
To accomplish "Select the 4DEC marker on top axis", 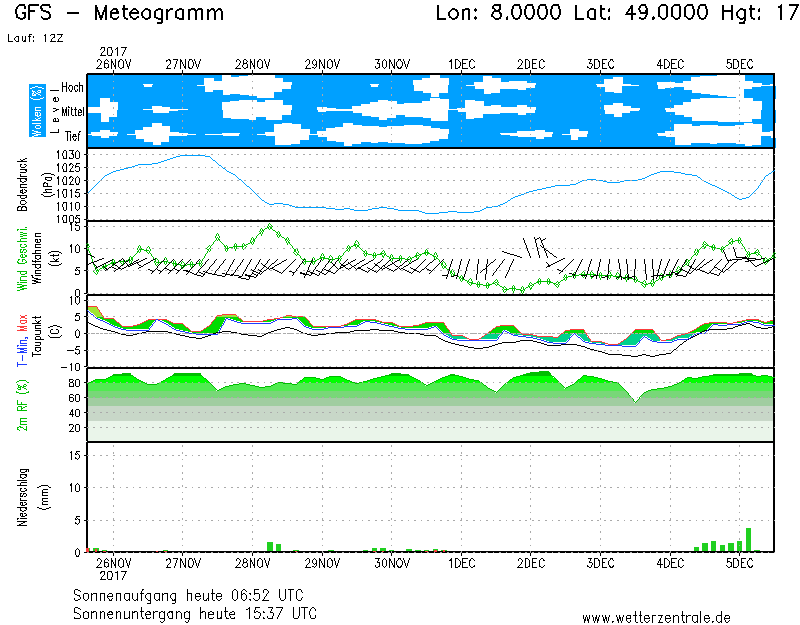I will pyautogui.click(x=670, y=64).
